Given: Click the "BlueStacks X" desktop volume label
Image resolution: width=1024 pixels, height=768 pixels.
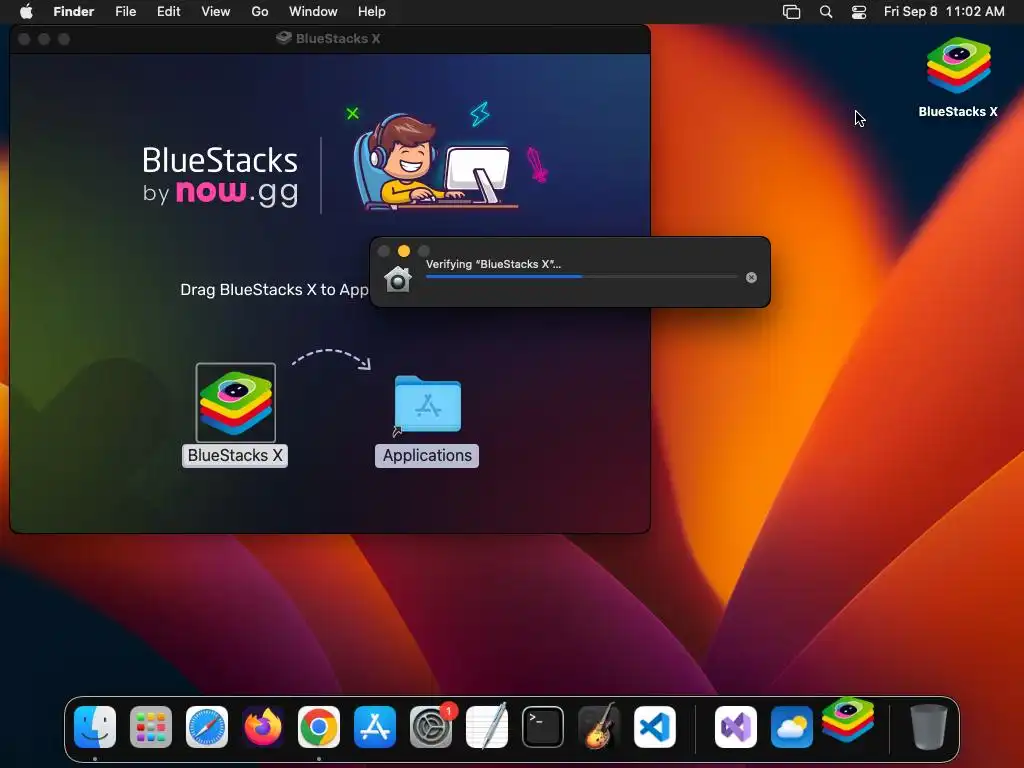Looking at the screenshot, I should (958, 112).
